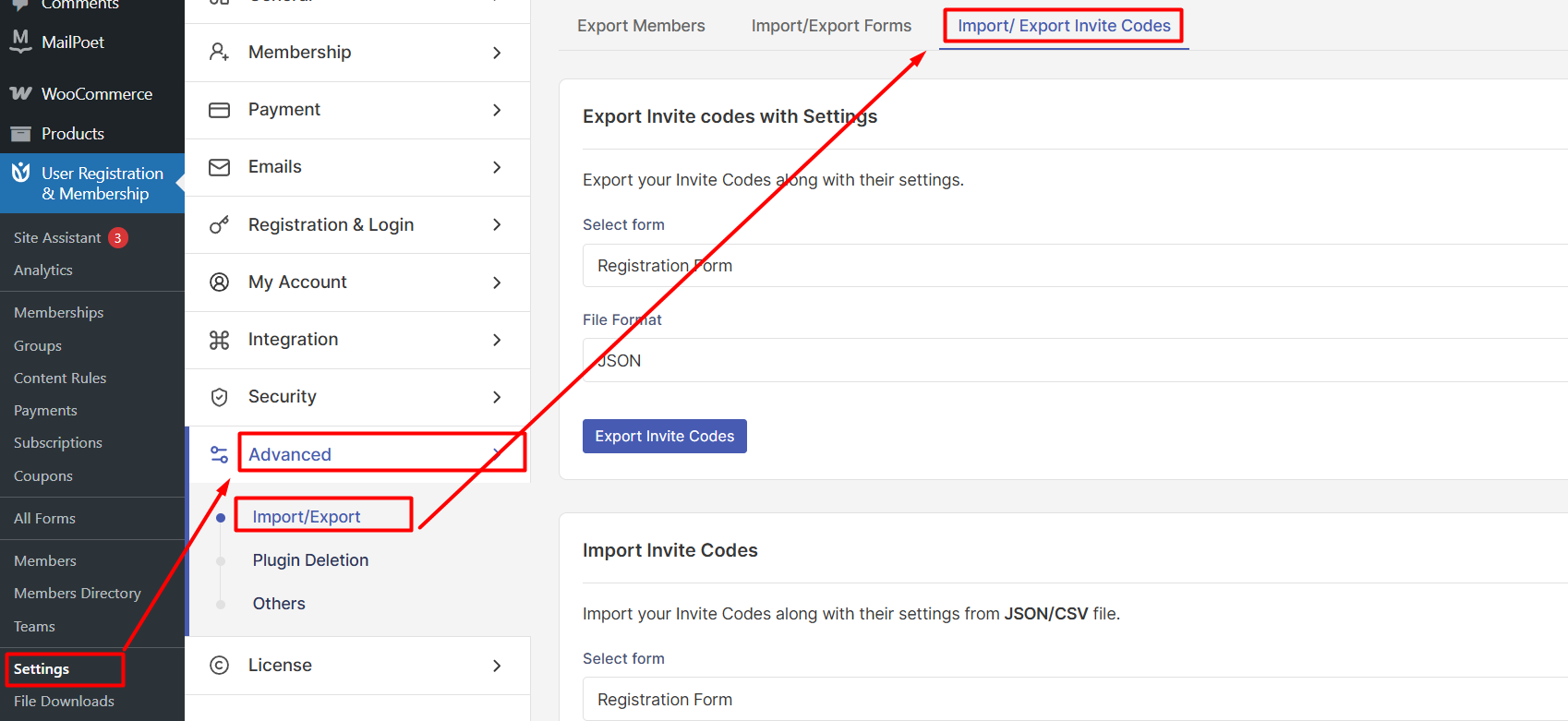Expand the My Account chevron
This screenshot has width=1568, height=721.
(497, 282)
